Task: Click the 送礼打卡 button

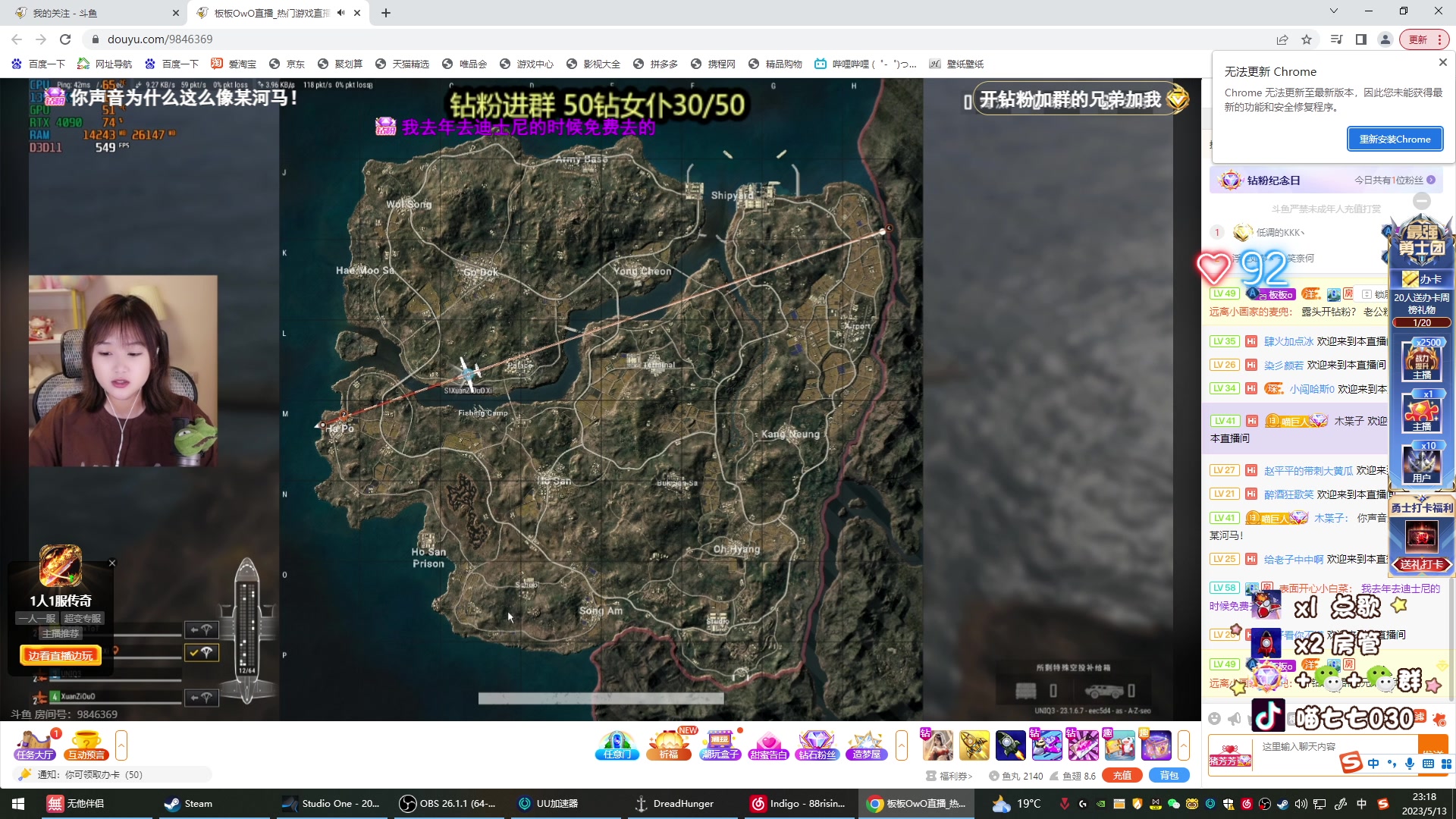Action: [1421, 564]
